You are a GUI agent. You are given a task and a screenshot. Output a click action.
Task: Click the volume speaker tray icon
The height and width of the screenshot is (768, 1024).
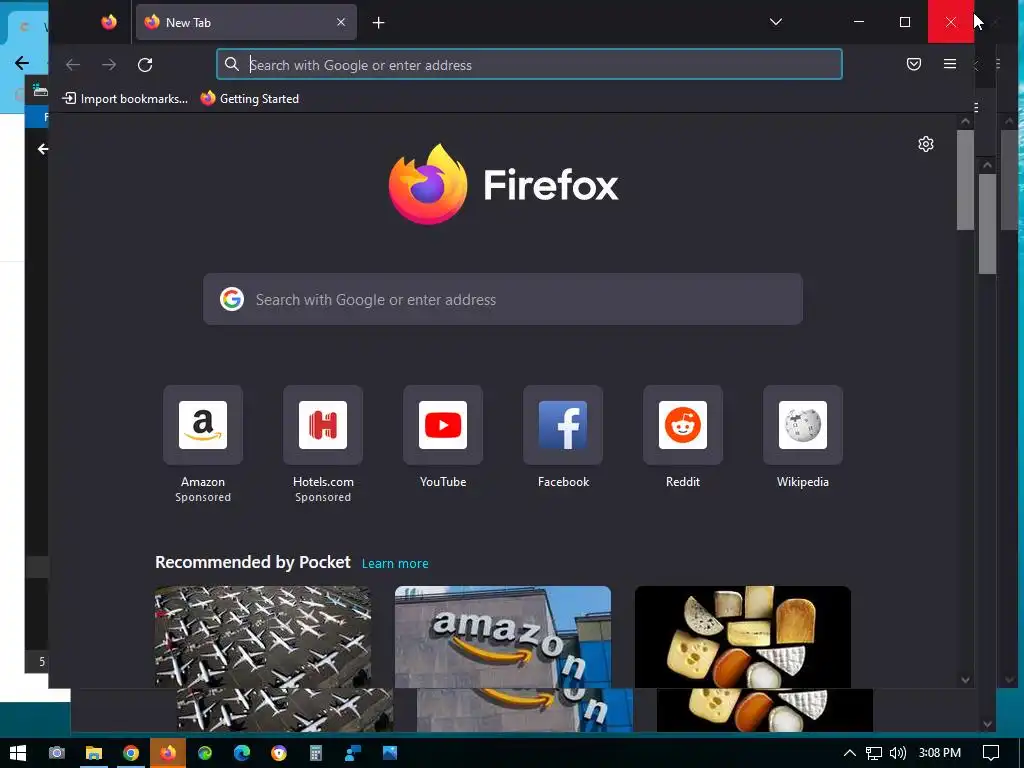click(898, 753)
